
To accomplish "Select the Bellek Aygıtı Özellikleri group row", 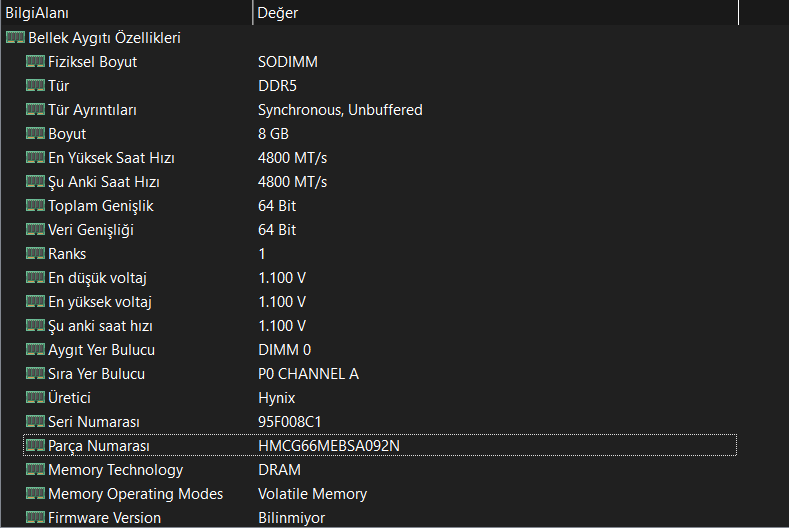I will tap(104, 38).
